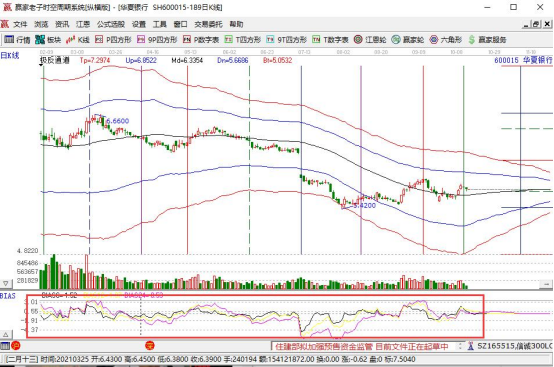Open the 赢家轮 wheel tool
This screenshot has height=367, width=554.
tap(407, 40)
